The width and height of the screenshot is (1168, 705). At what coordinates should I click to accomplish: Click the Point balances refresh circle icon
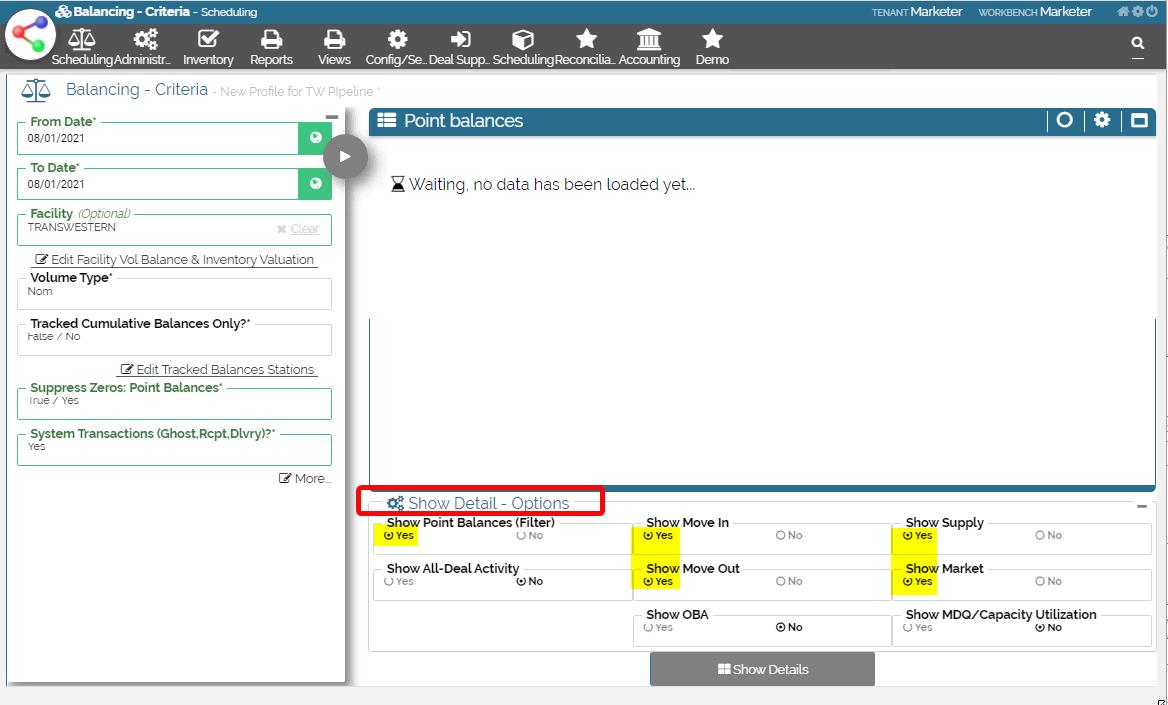(x=1065, y=120)
